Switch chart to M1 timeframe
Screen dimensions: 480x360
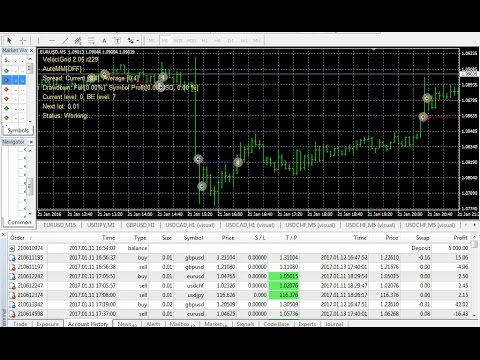pos(152,41)
